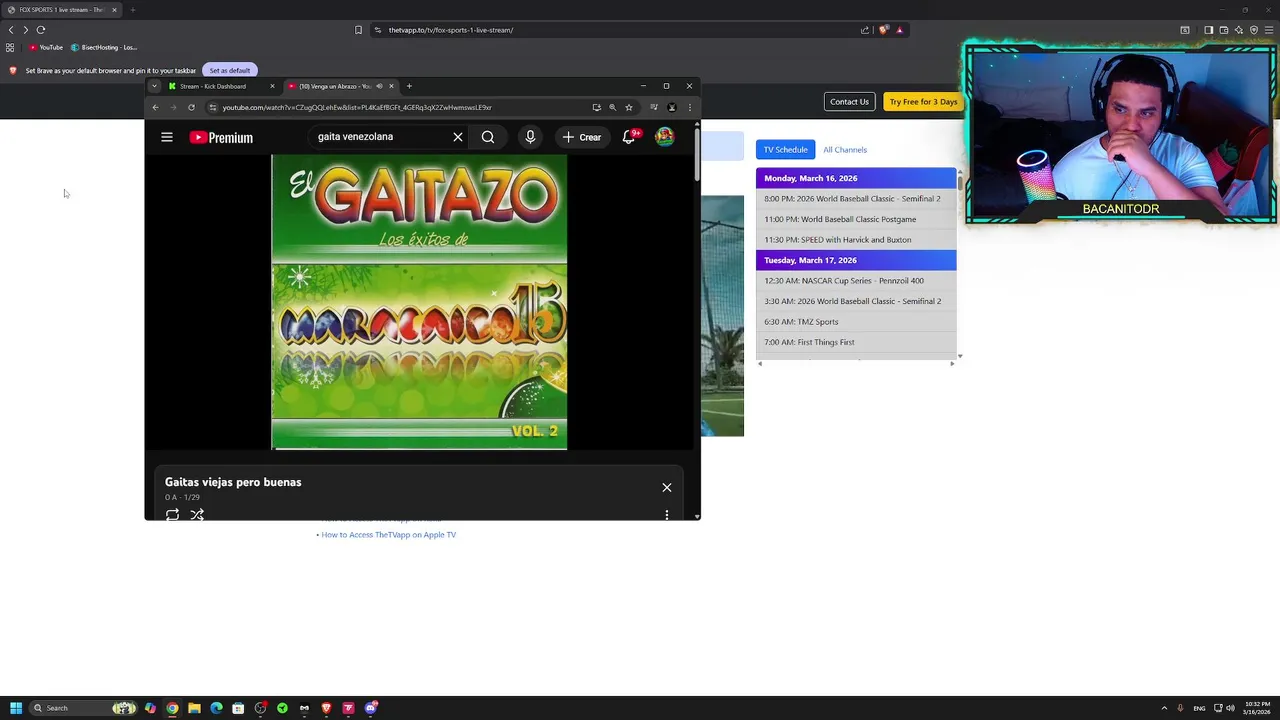Open File Explorer from taskbar
The height and width of the screenshot is (720, 1280).
coord(194,708)
